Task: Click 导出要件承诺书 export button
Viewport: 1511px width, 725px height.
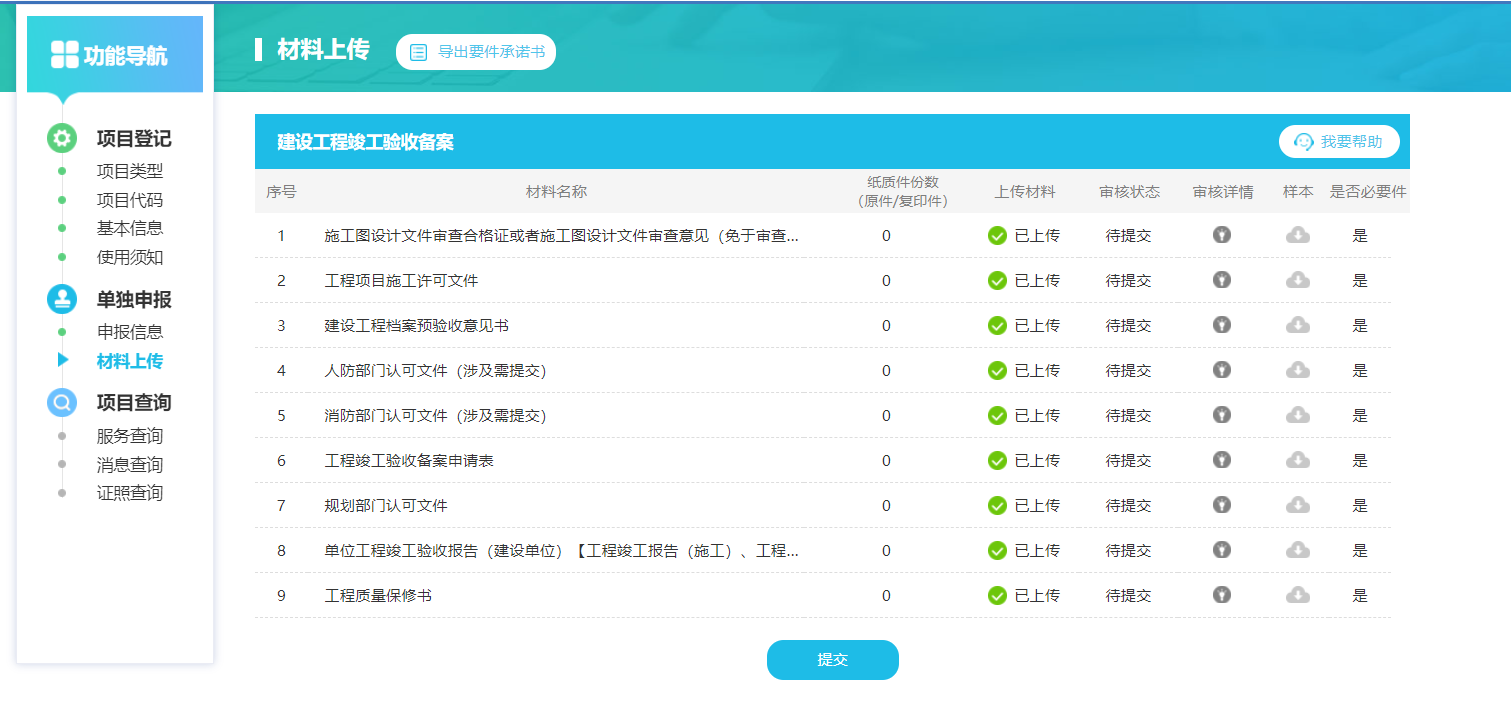Action: 476,52
